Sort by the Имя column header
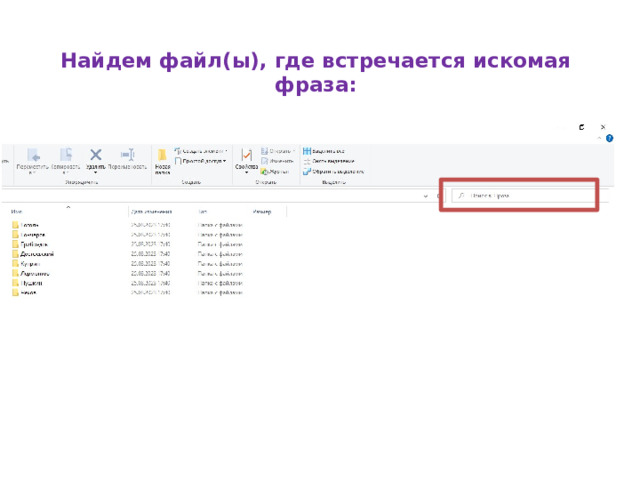Screen dimensions: 640x480 point(16,211)
